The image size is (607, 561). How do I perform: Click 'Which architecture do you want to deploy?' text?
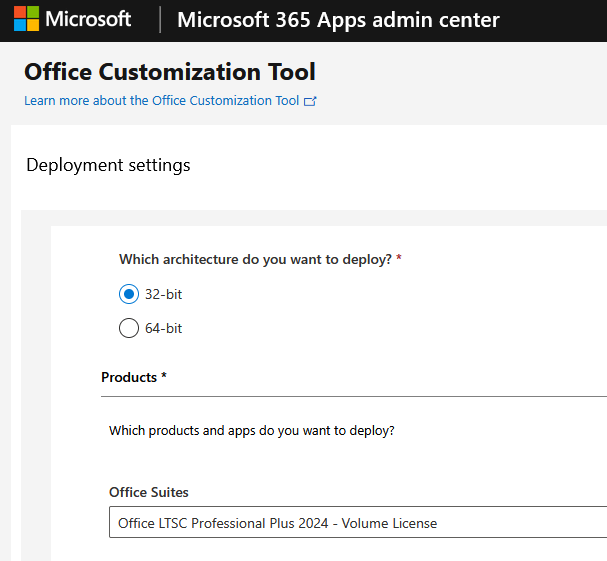pyautogui.click(x=255, y=259)
